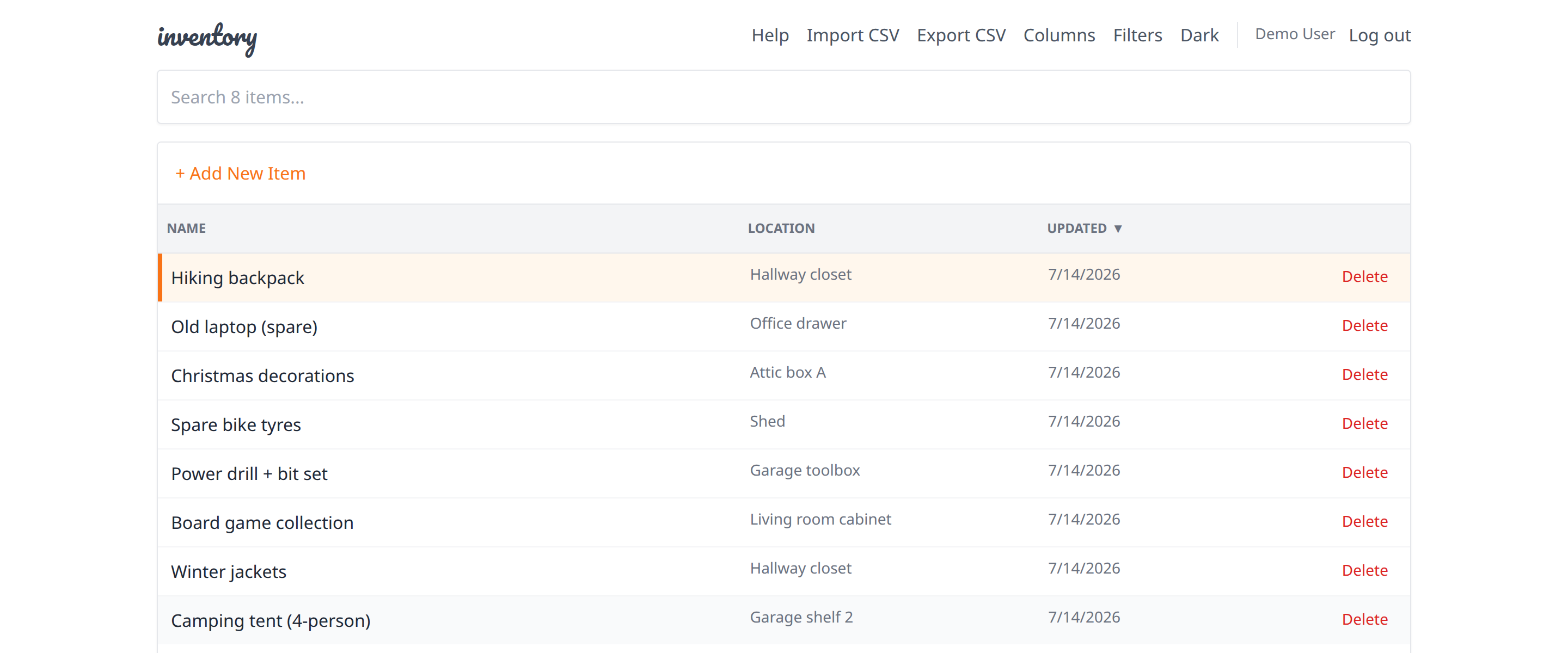1568x653 pixels.
Task: Open the Camping tent (4-person) item
Action: pyautogui.click(x=271, y=621)
